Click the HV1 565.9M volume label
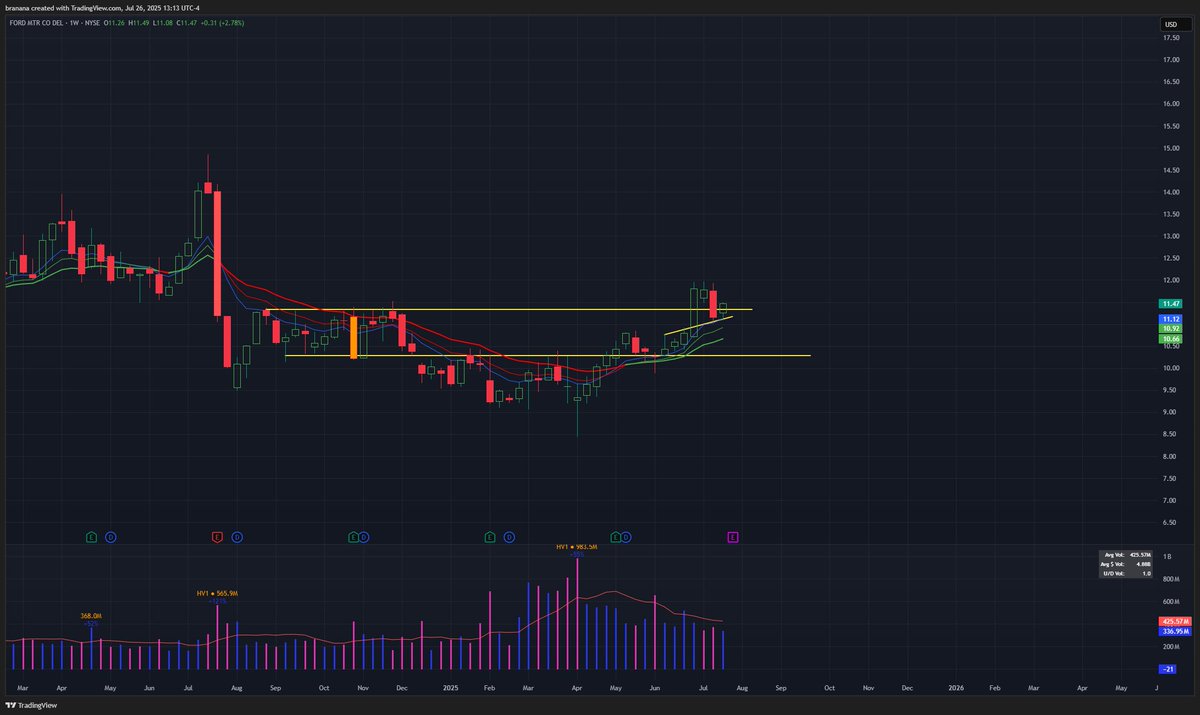Viewport: 1200px width, 715px height. tap(217, 593)
